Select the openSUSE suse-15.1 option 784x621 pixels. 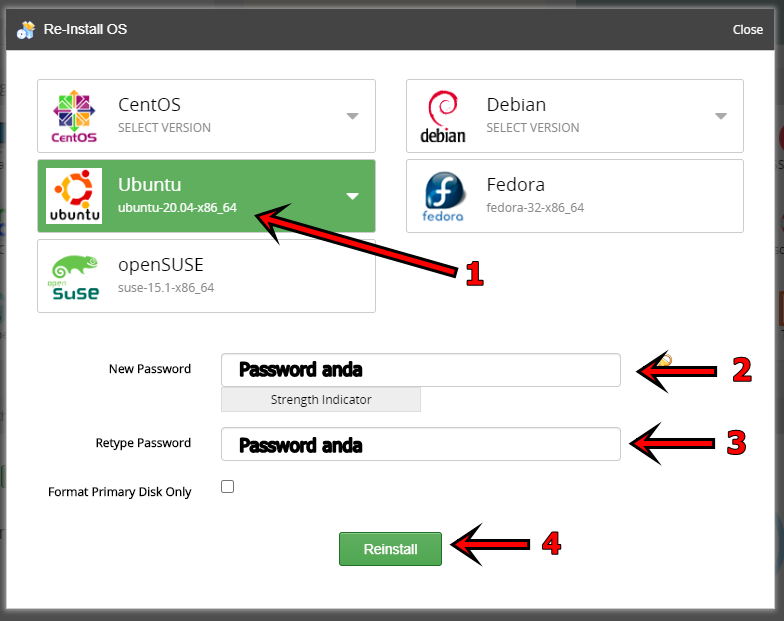(206, 276)
